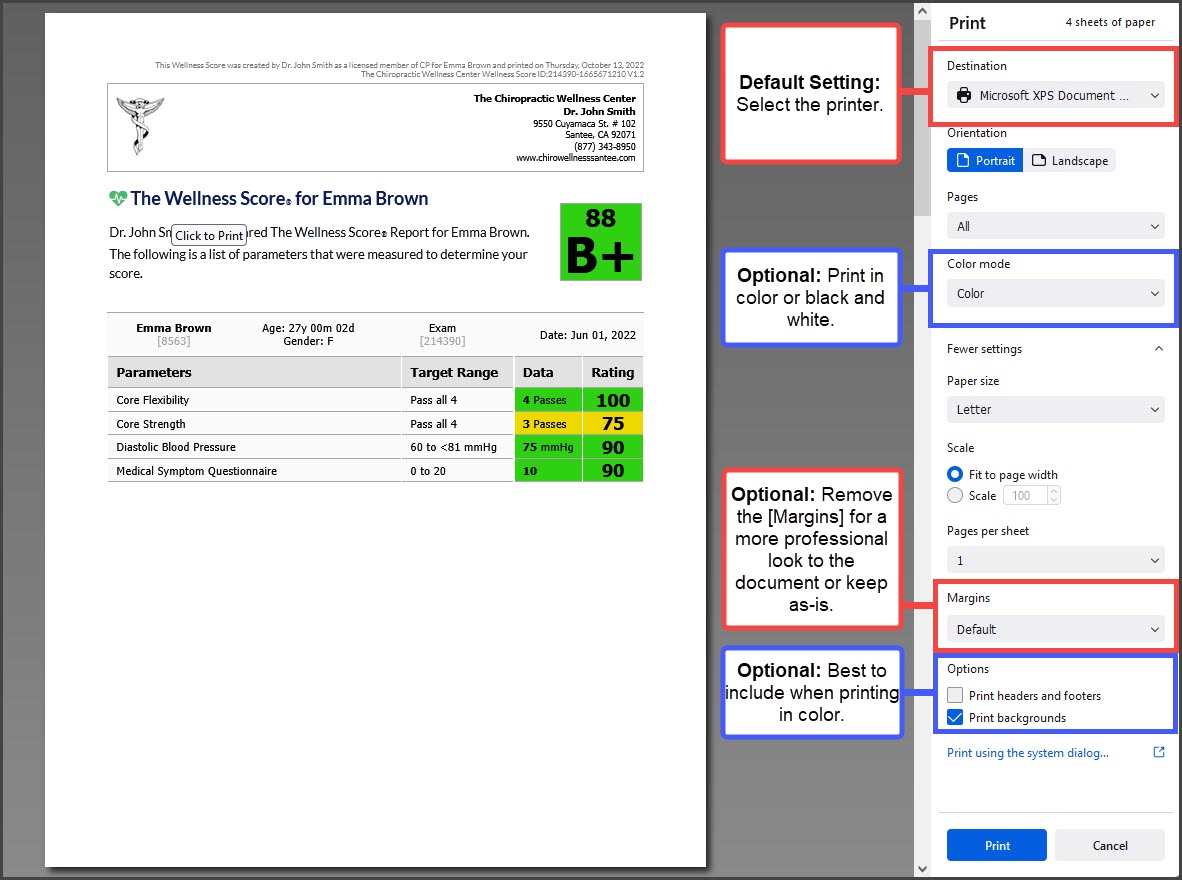Screen dimensions: 1182x880
Task: Click the chiropractic caduceus logo in preview
Action: point(140,125)
